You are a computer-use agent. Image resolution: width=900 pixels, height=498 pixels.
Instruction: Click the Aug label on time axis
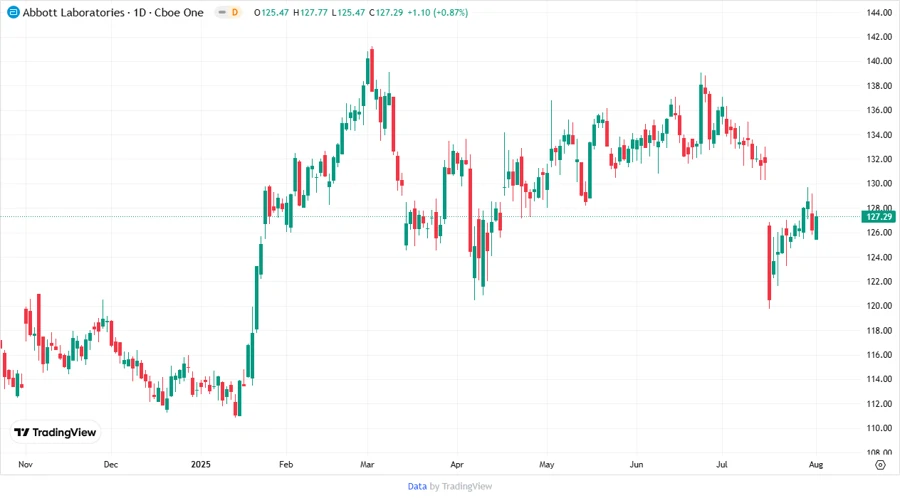pos(816,464)
